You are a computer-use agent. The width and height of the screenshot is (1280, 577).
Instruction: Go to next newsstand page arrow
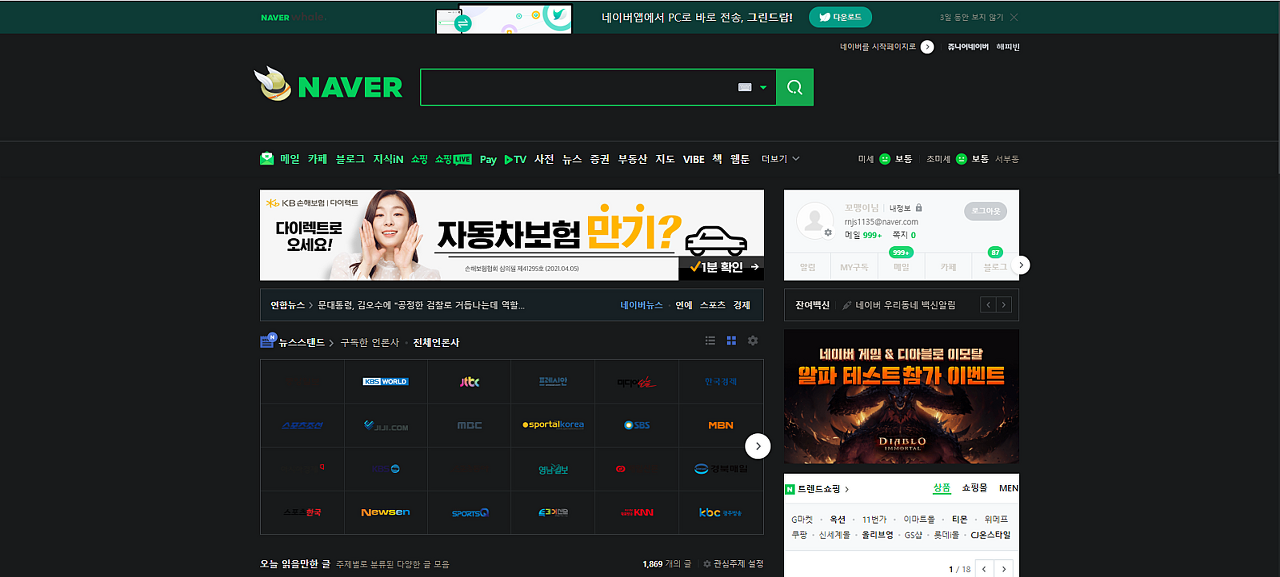coord(758,446)
